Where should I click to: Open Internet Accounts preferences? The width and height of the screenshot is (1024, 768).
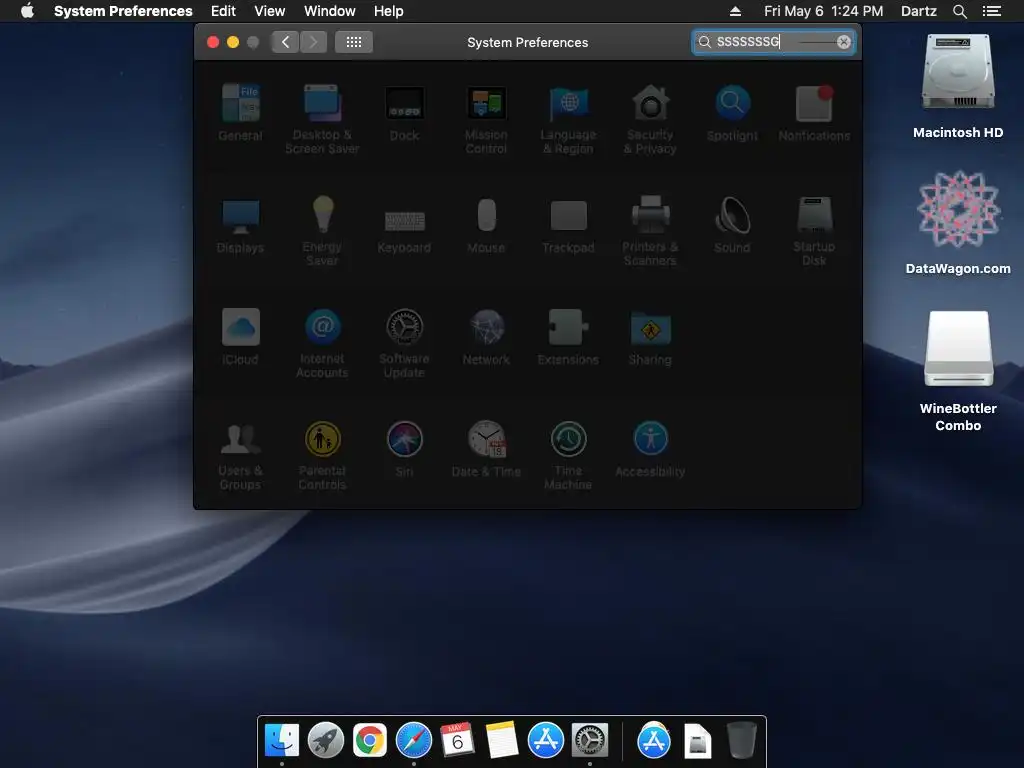(323, 343)
